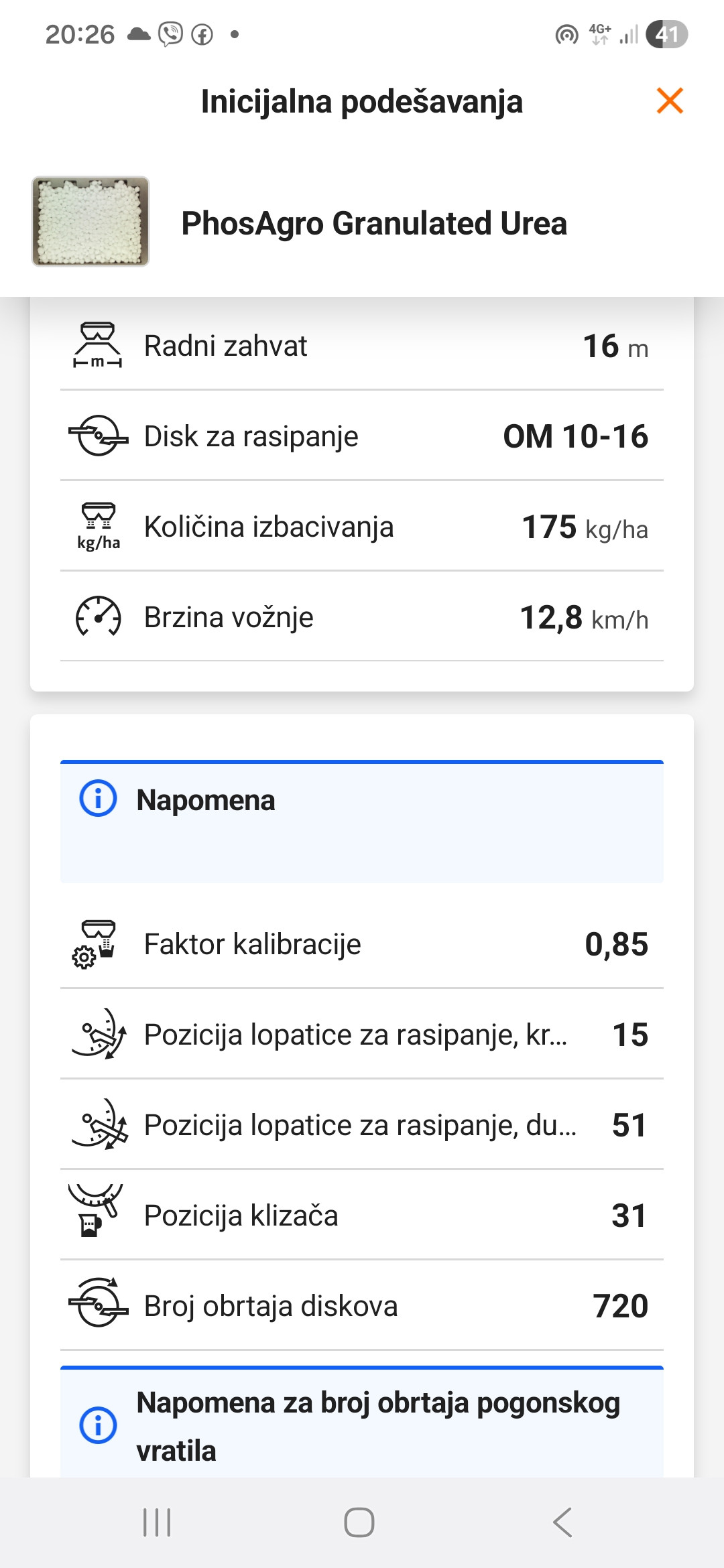Tap the driving speed gauge icon
Image resolution: width=724 pixels, height=1568 pixels.
tap(98, 616)
